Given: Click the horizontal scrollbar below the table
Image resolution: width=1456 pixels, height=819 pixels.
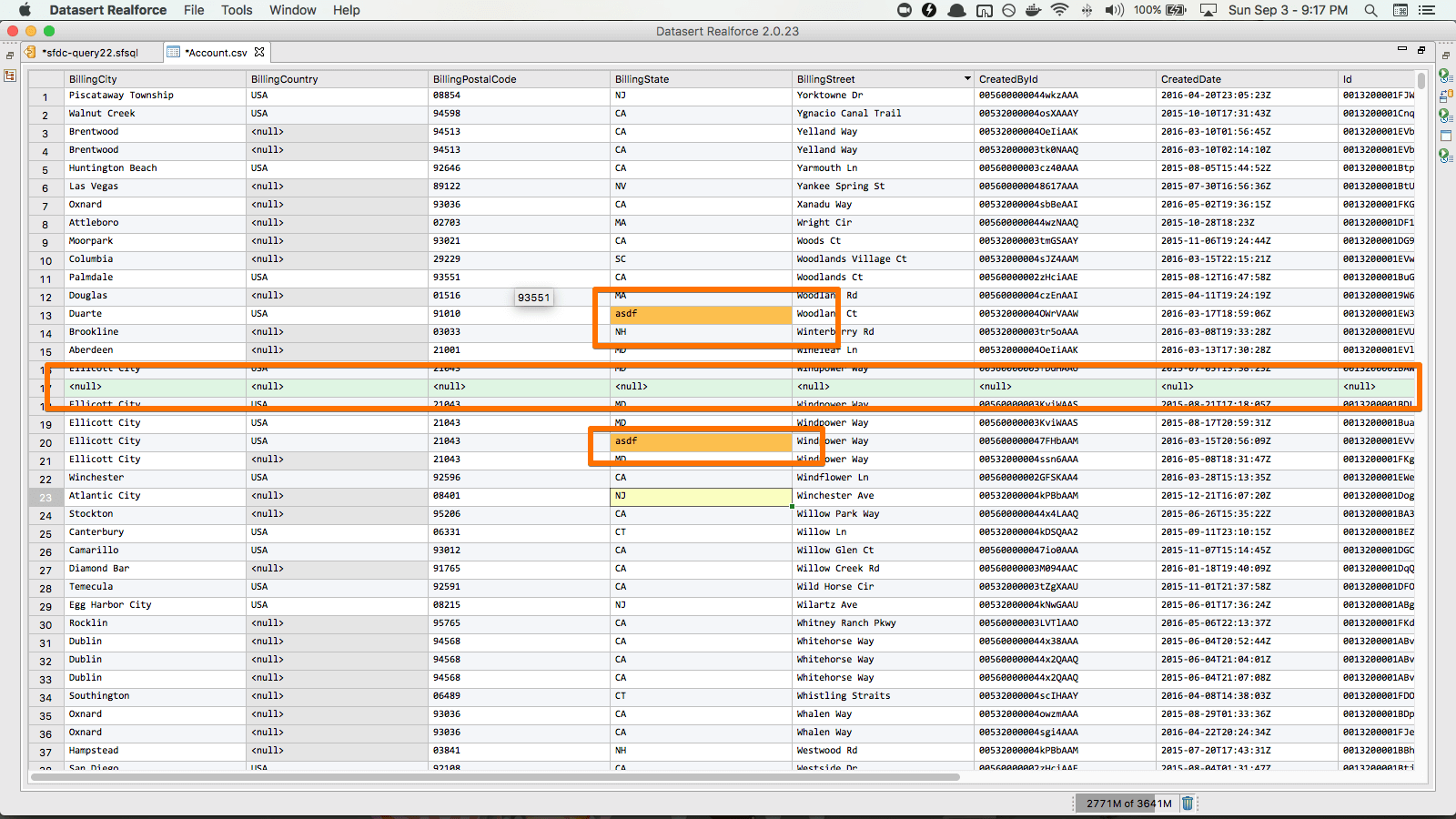Looking at the screenshot, I should pos(496,777).
